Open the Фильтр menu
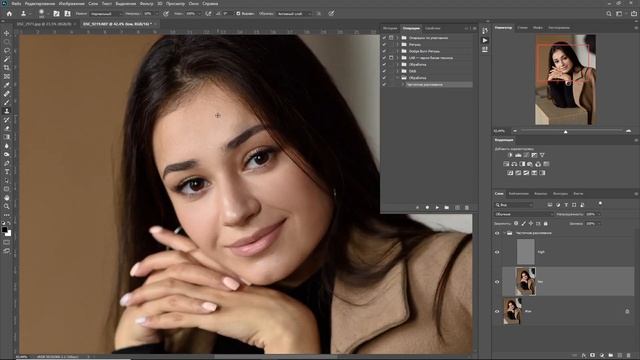640x360 pixels. (x=146, y=3)
